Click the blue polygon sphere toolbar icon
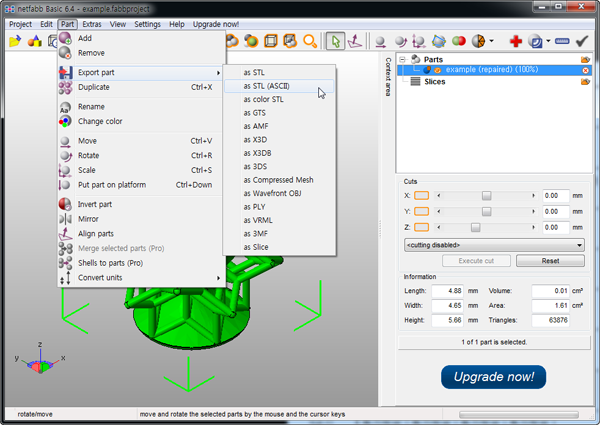Viewport: 600px width, 425px height. [x=439, y=41]
